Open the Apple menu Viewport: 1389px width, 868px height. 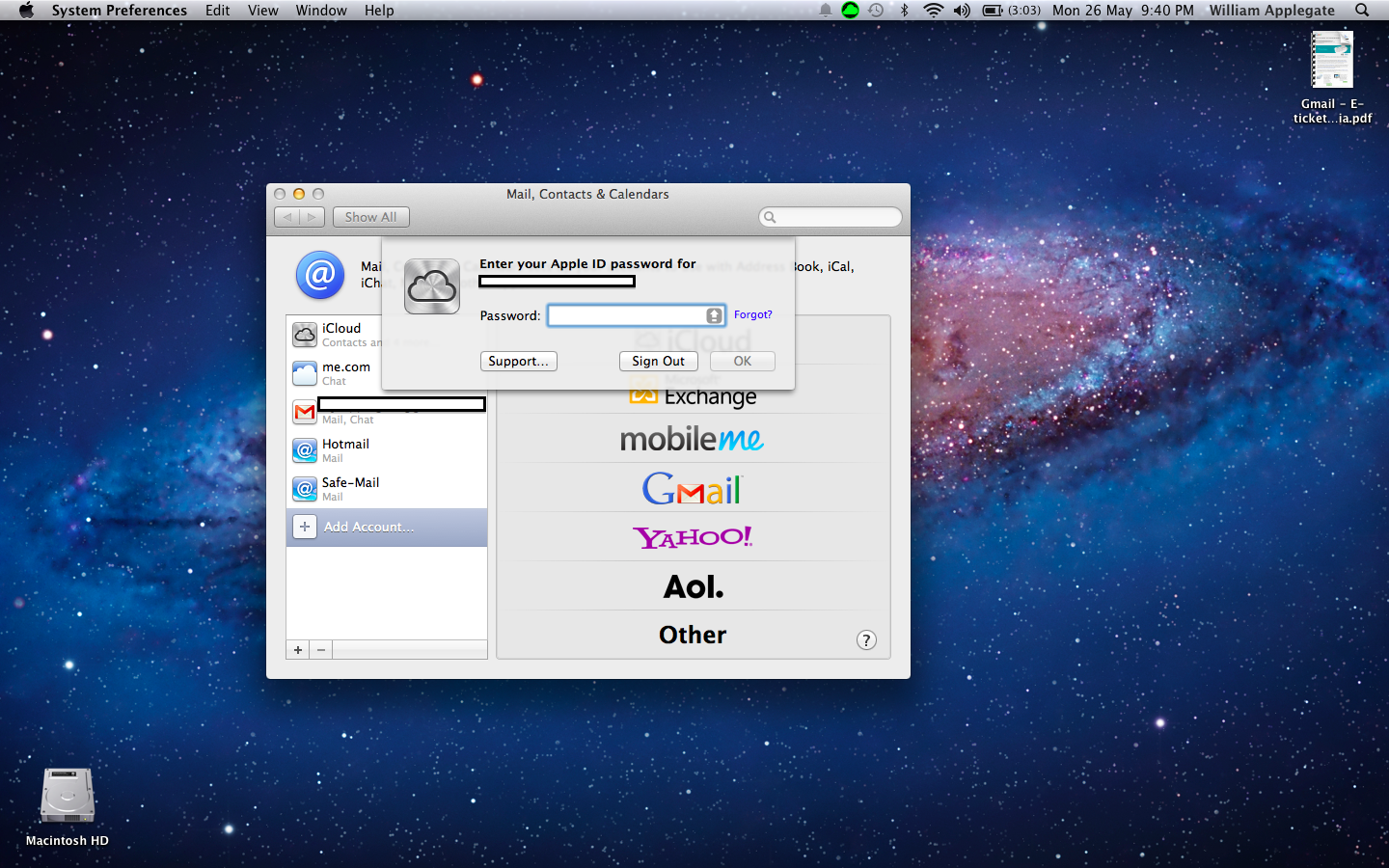pyautogui.click(x=26, y=11)
